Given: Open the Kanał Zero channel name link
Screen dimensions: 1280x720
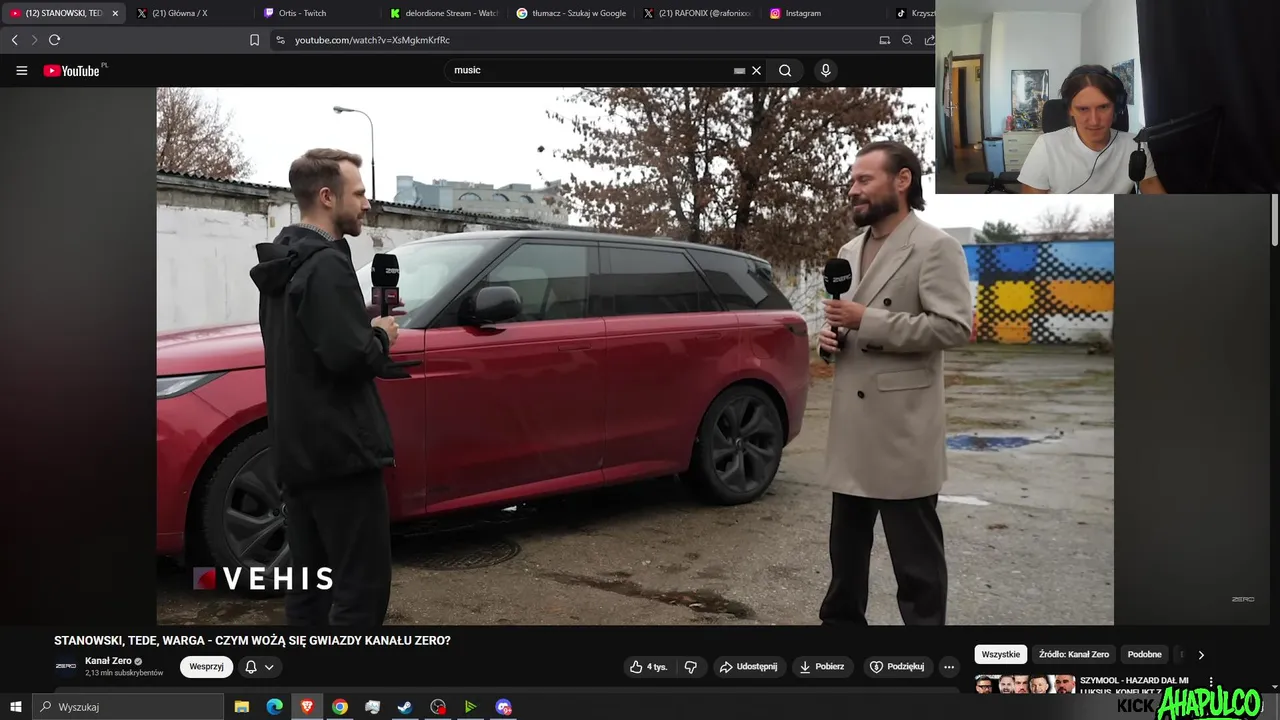Looking at the screenshot, I should pyautogui.click(x=108, y=661).
